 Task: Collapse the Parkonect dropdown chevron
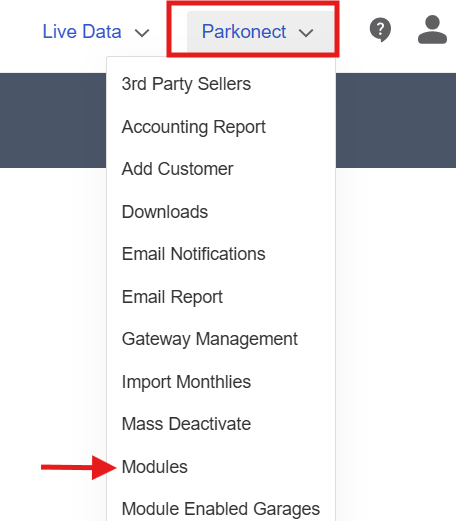(306, 33)
